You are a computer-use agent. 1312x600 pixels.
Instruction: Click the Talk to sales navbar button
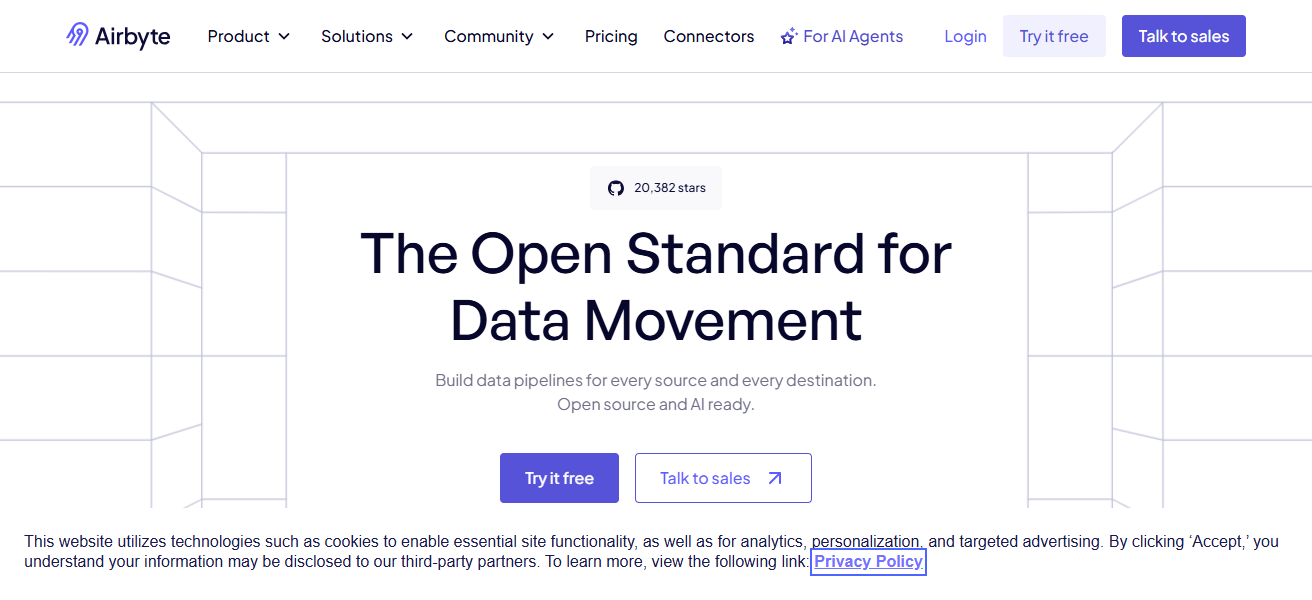coord(1183,36)
